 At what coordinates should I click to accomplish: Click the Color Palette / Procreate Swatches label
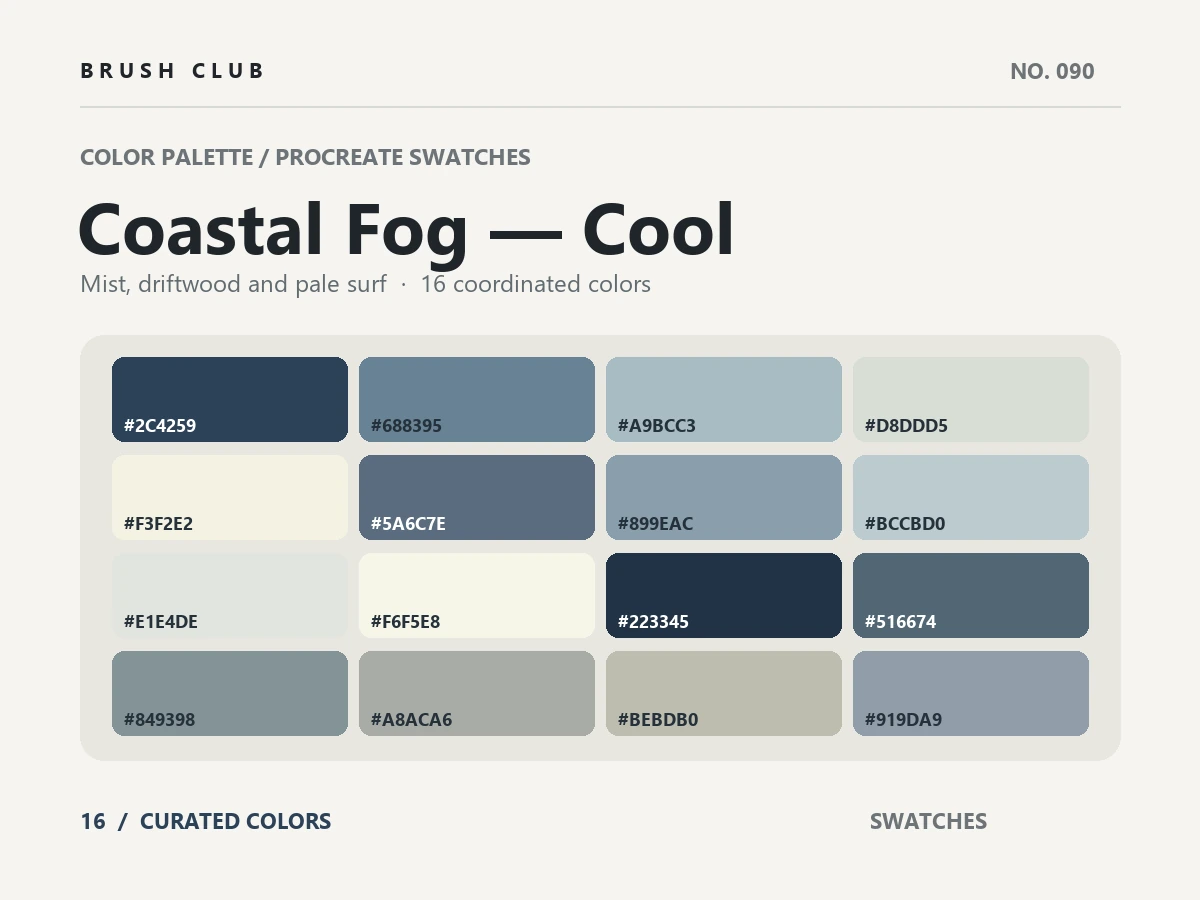305,157
